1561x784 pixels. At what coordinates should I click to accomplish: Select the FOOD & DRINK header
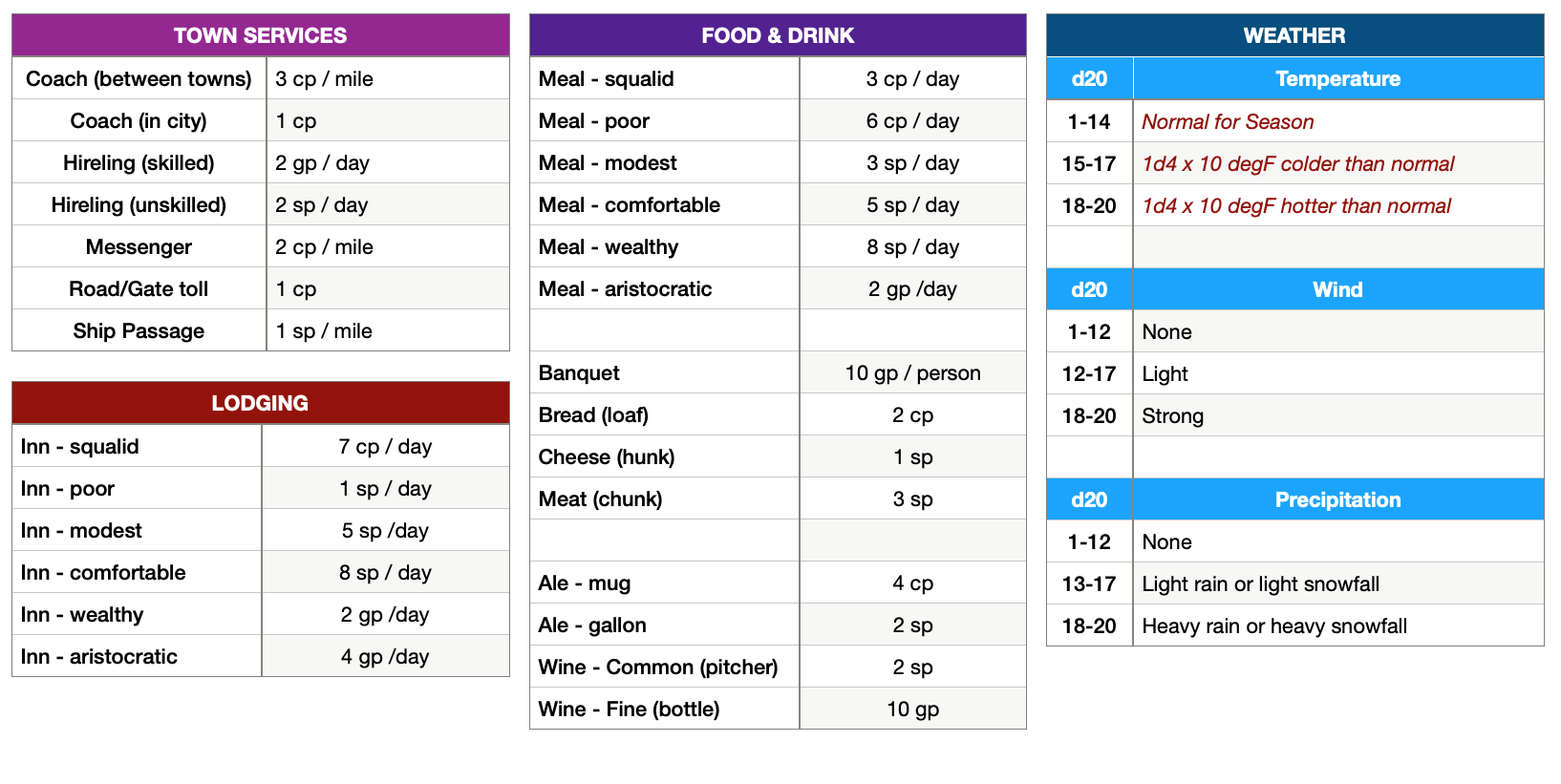pos(778,35)
